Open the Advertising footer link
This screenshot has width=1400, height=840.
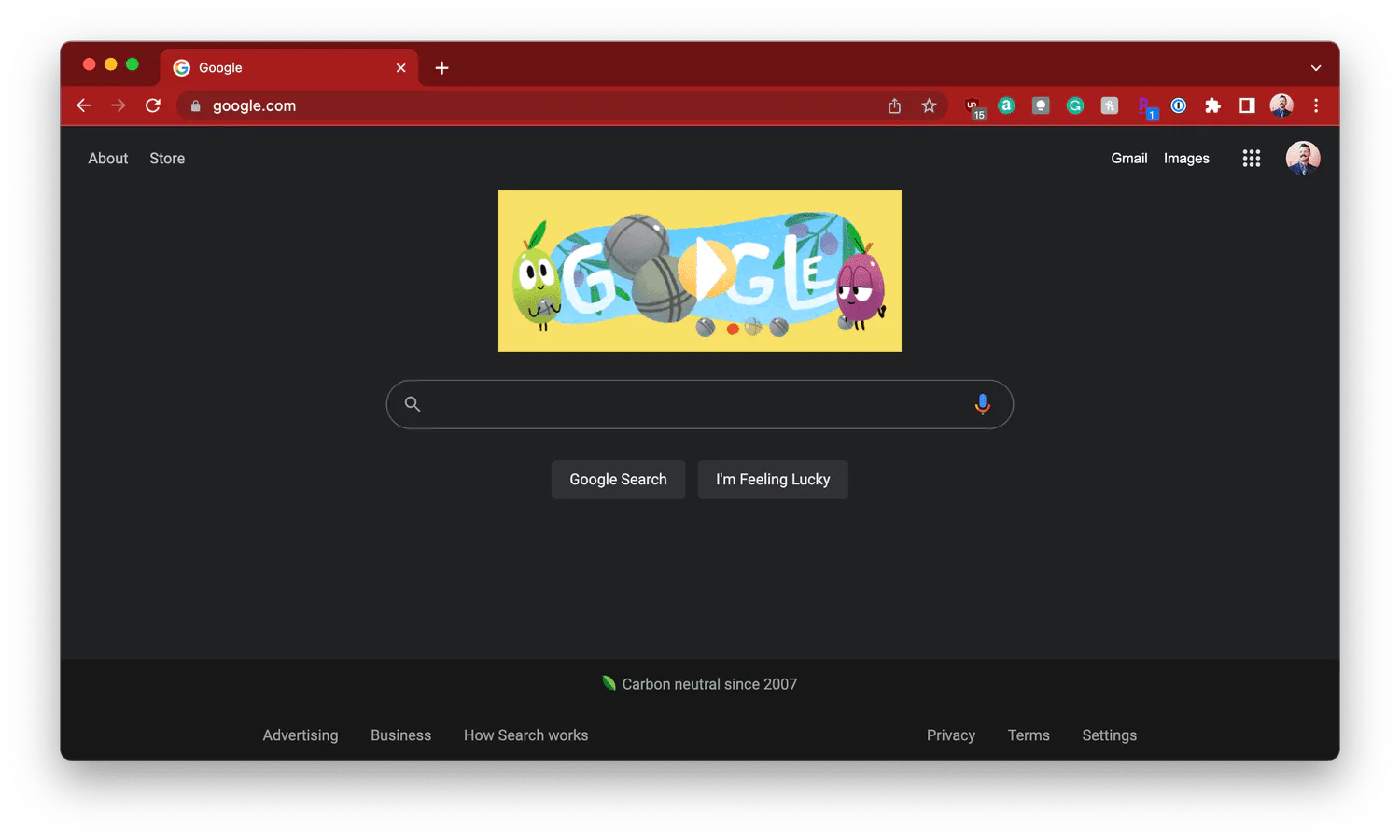click(x=301, y=735)
